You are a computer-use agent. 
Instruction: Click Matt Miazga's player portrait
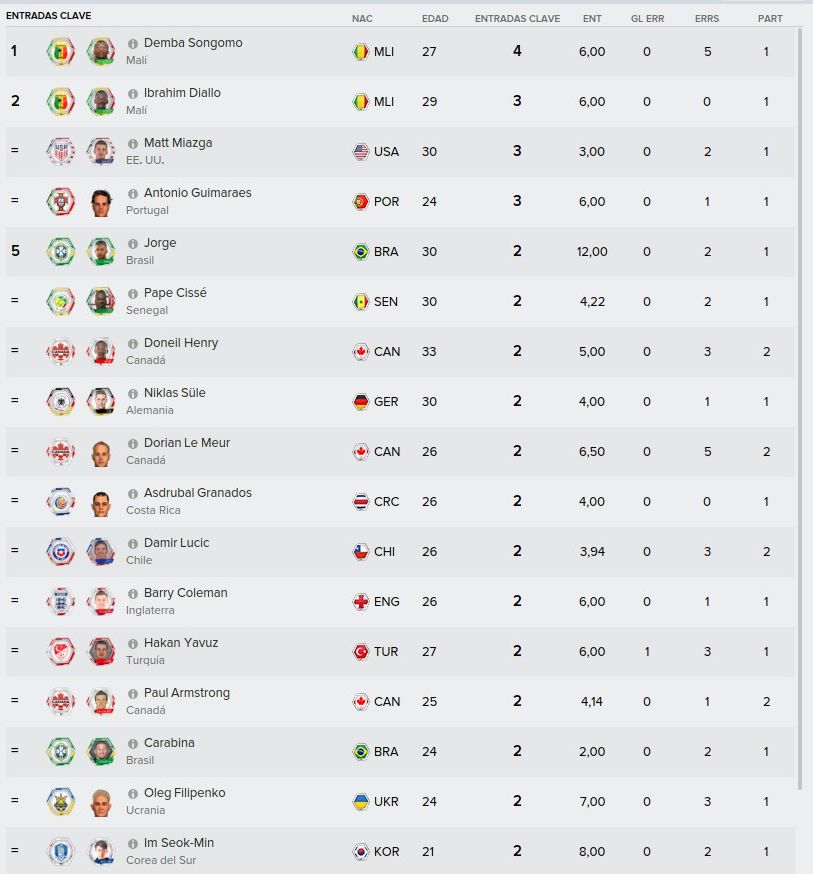click(x=101, y=151)
